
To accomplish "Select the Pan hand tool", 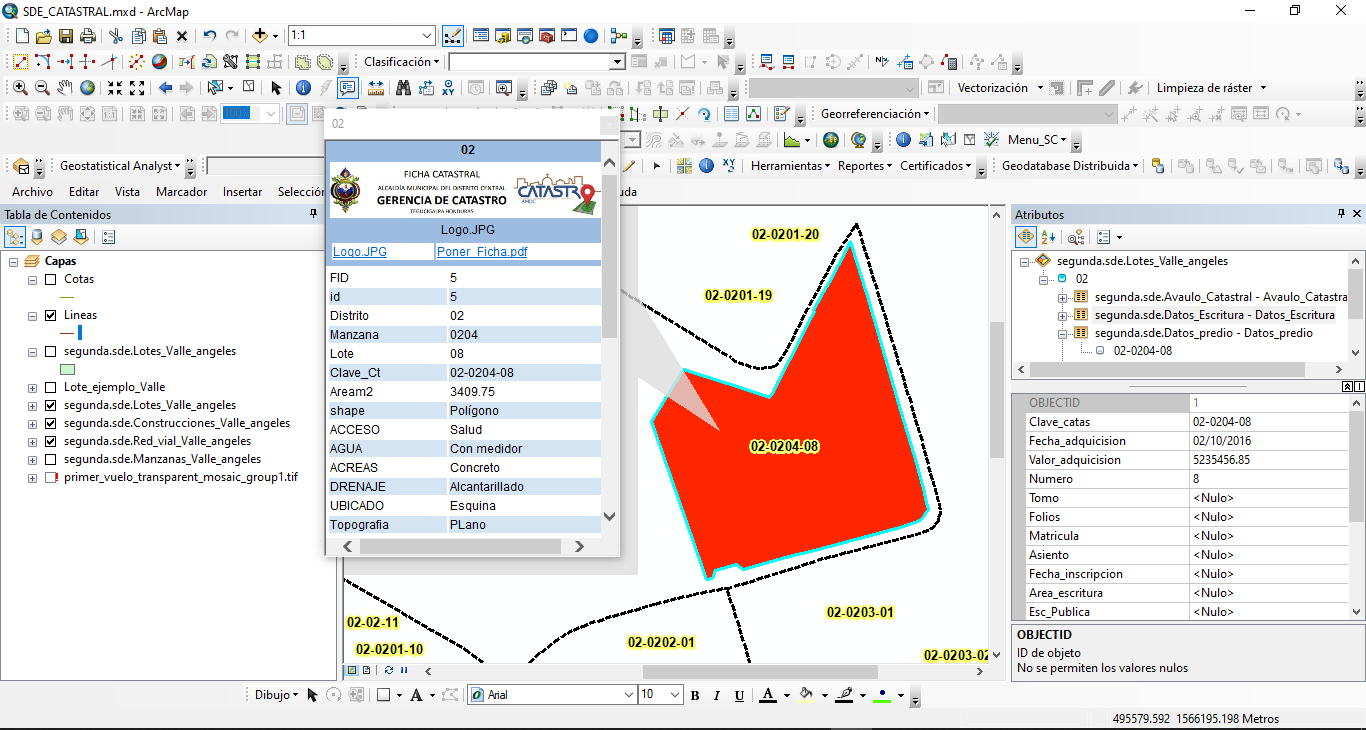I will coord(65,88).
